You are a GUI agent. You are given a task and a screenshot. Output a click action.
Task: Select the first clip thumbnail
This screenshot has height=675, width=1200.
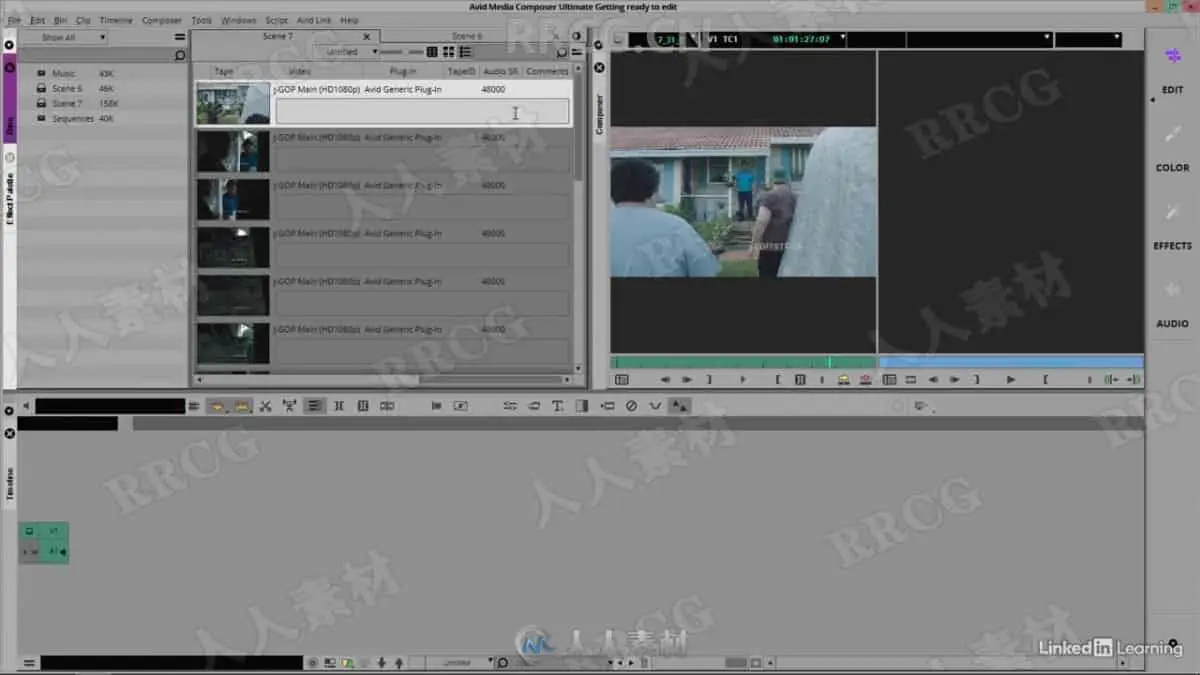coord(233,104)
